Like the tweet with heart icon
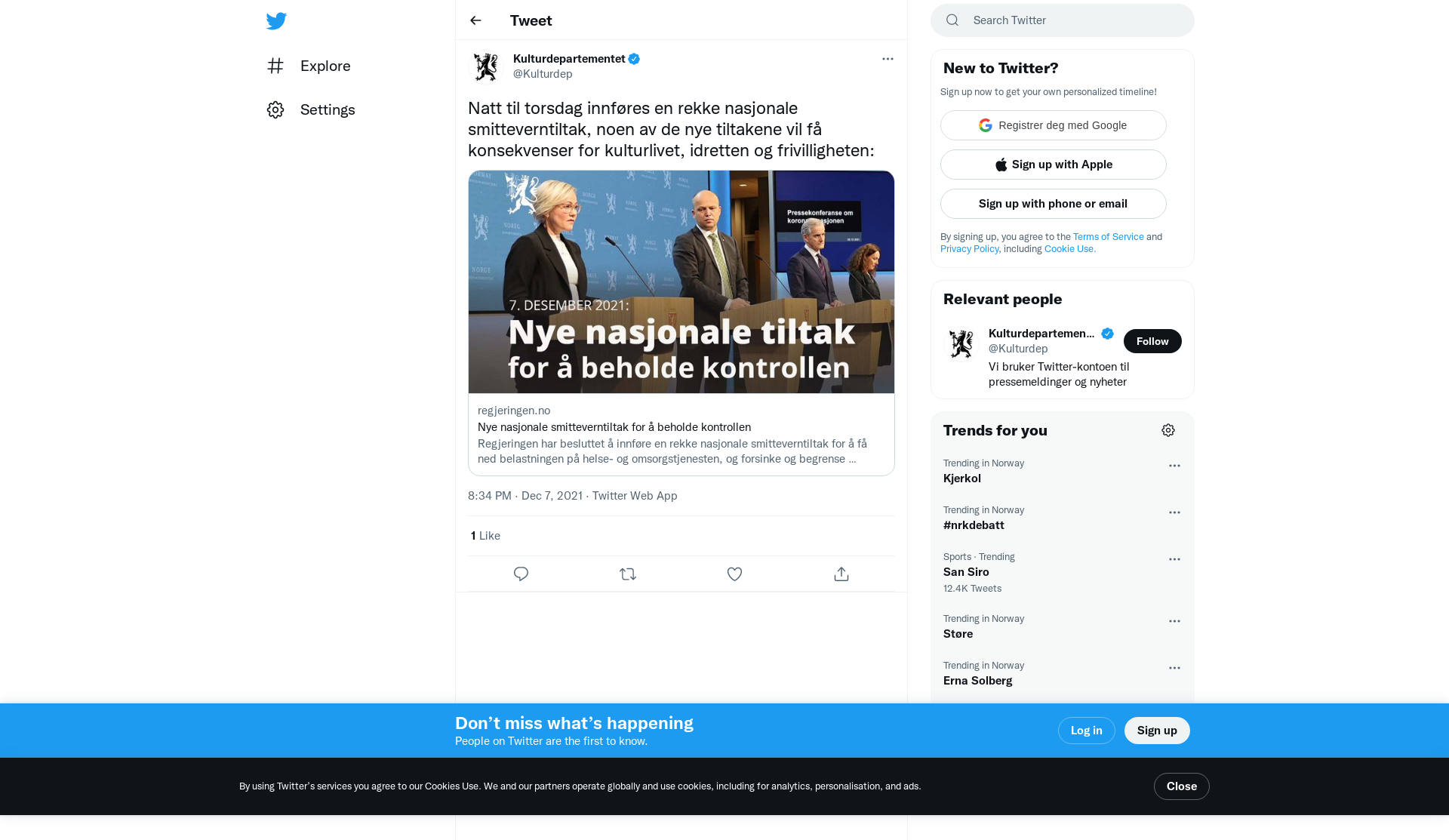The image size is (1449, 840). (734, 574)
